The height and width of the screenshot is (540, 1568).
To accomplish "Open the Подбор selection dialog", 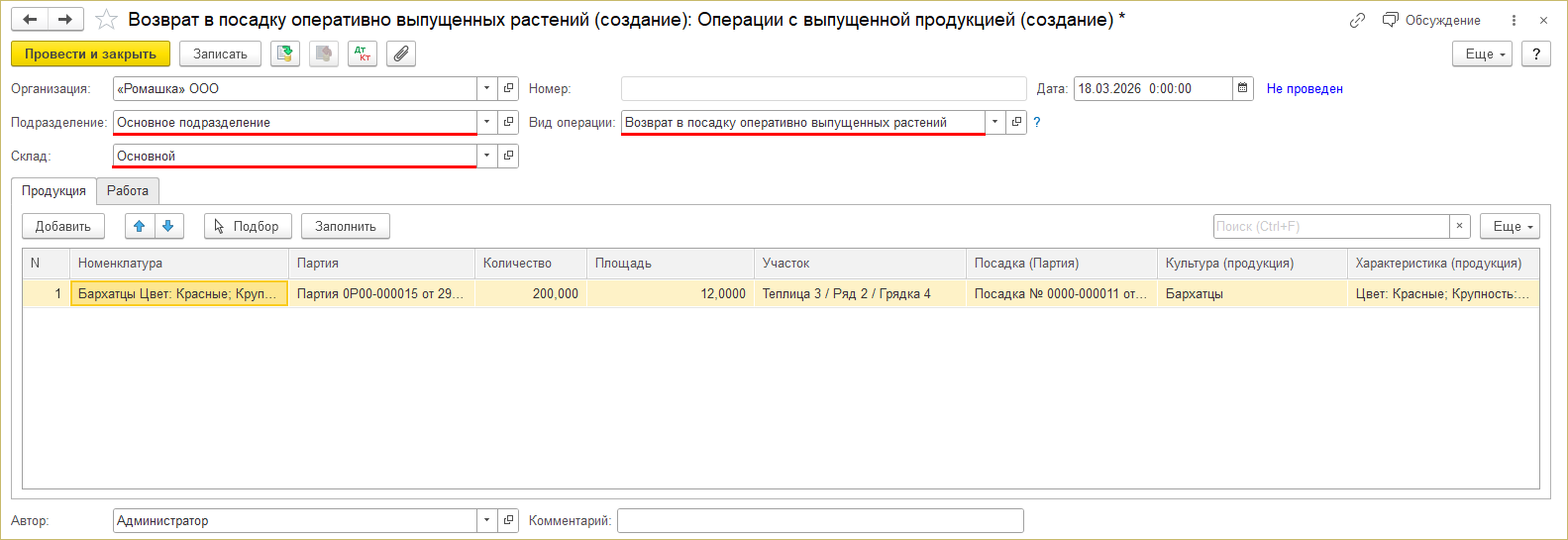I will pyautogui.click(x=248, y=226).
